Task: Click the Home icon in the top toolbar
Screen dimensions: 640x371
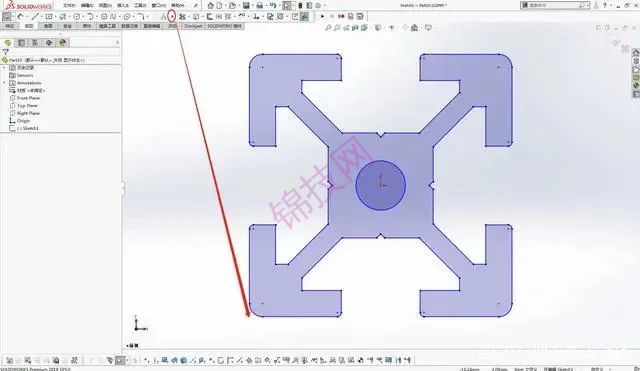Action: pos(210,5)
